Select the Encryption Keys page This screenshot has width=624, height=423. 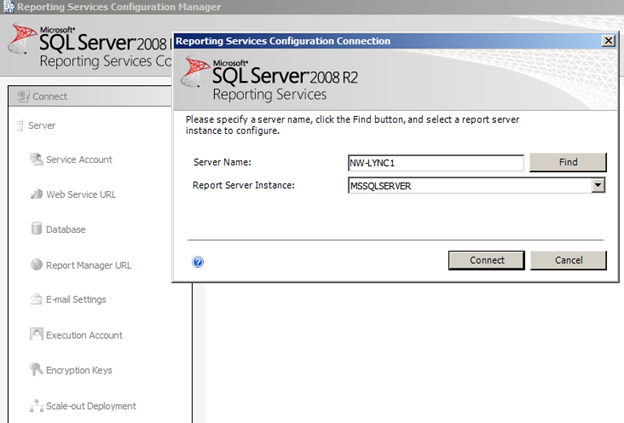(79, 370)
